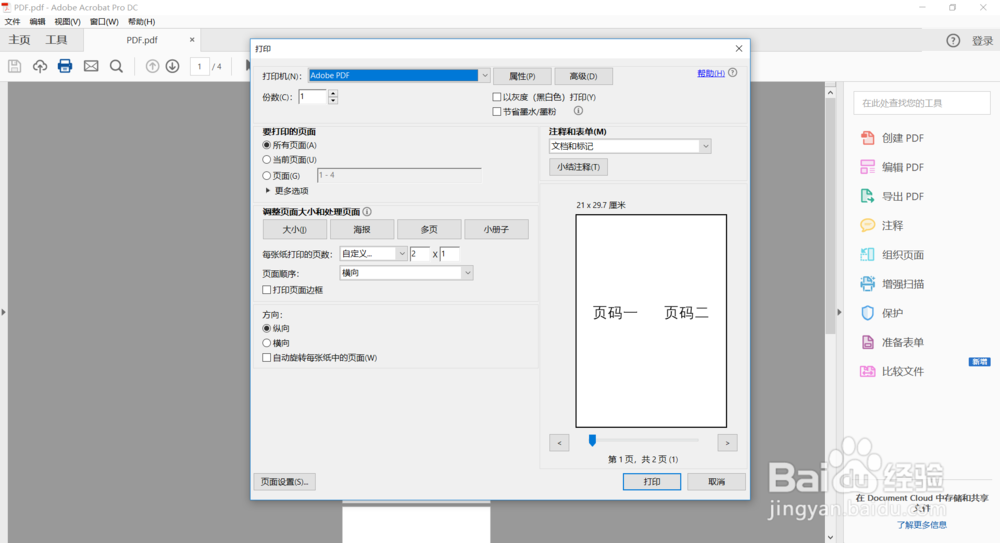Go to next page arrow icon

click(x=172, y=66)
